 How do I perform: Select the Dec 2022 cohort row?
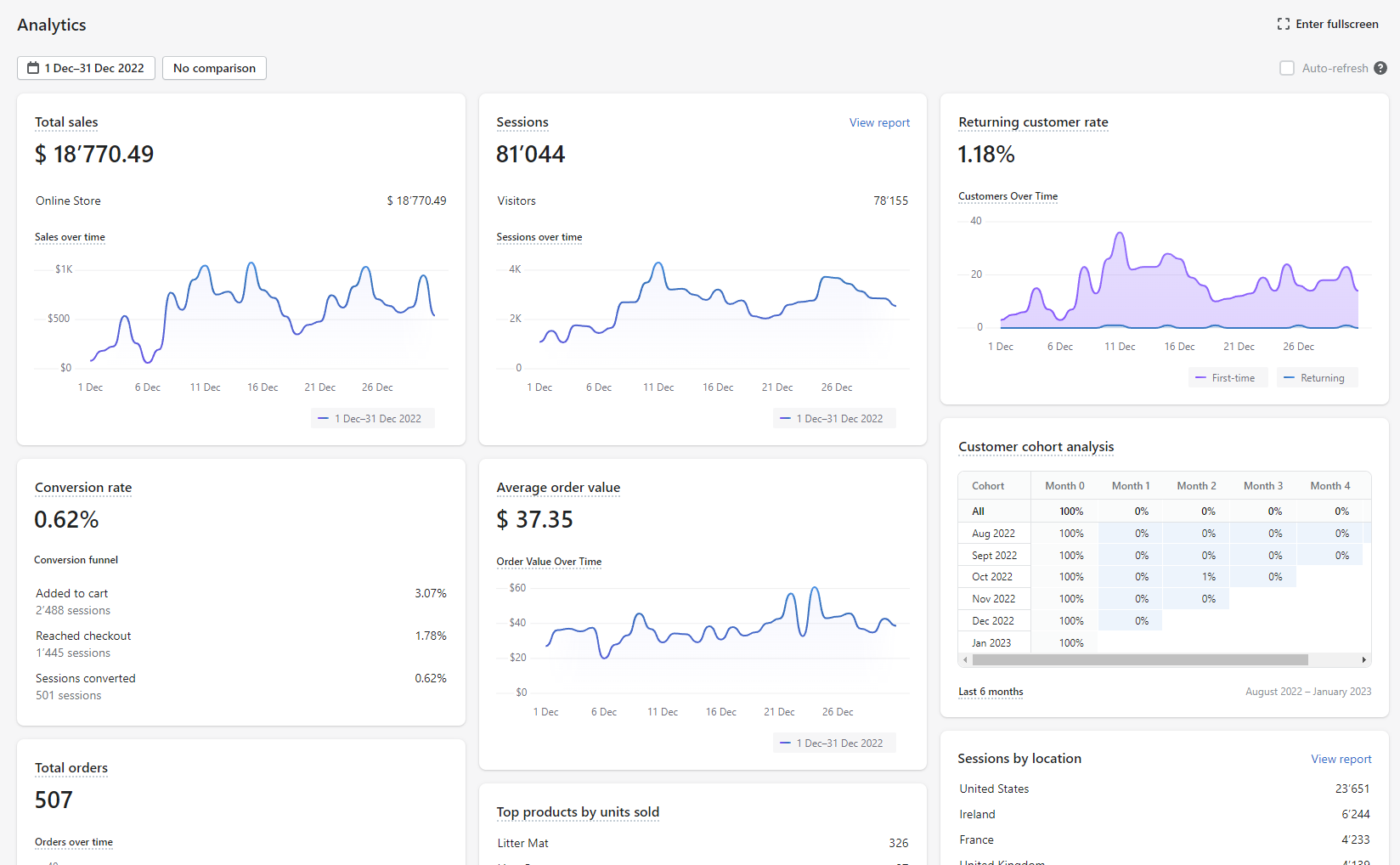1164,621
